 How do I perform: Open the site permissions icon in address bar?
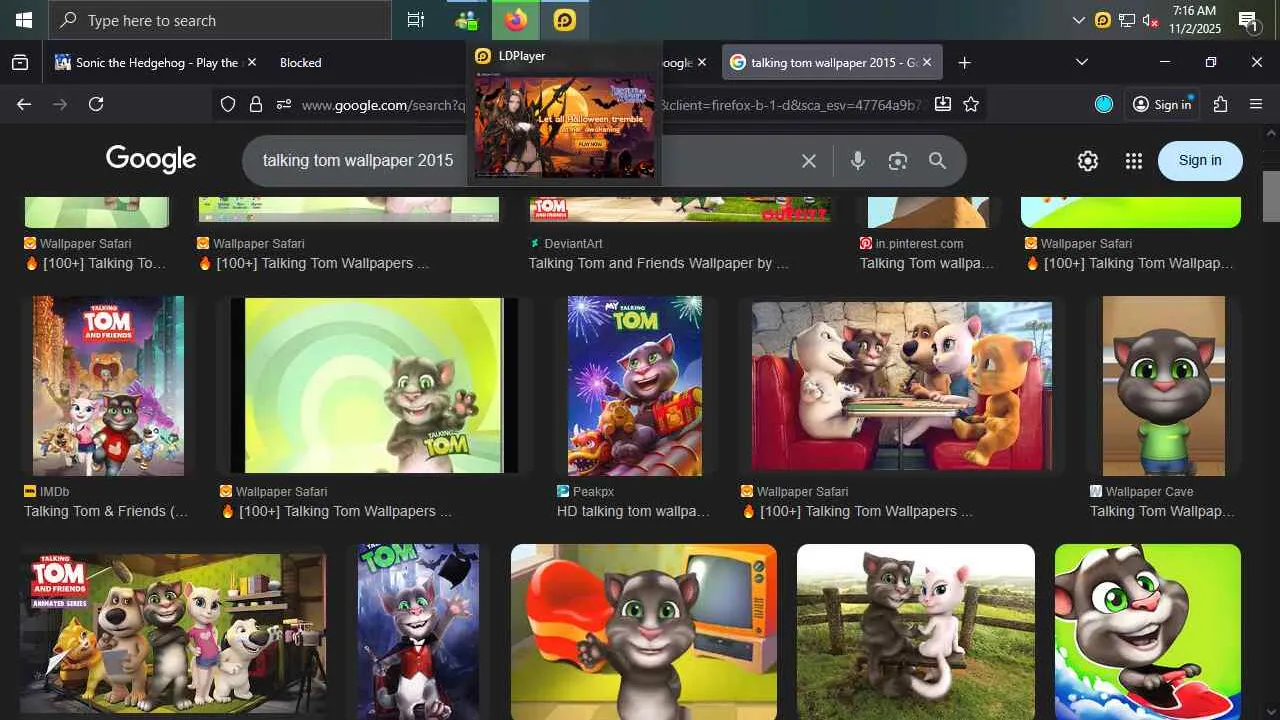tap(284, 104)
